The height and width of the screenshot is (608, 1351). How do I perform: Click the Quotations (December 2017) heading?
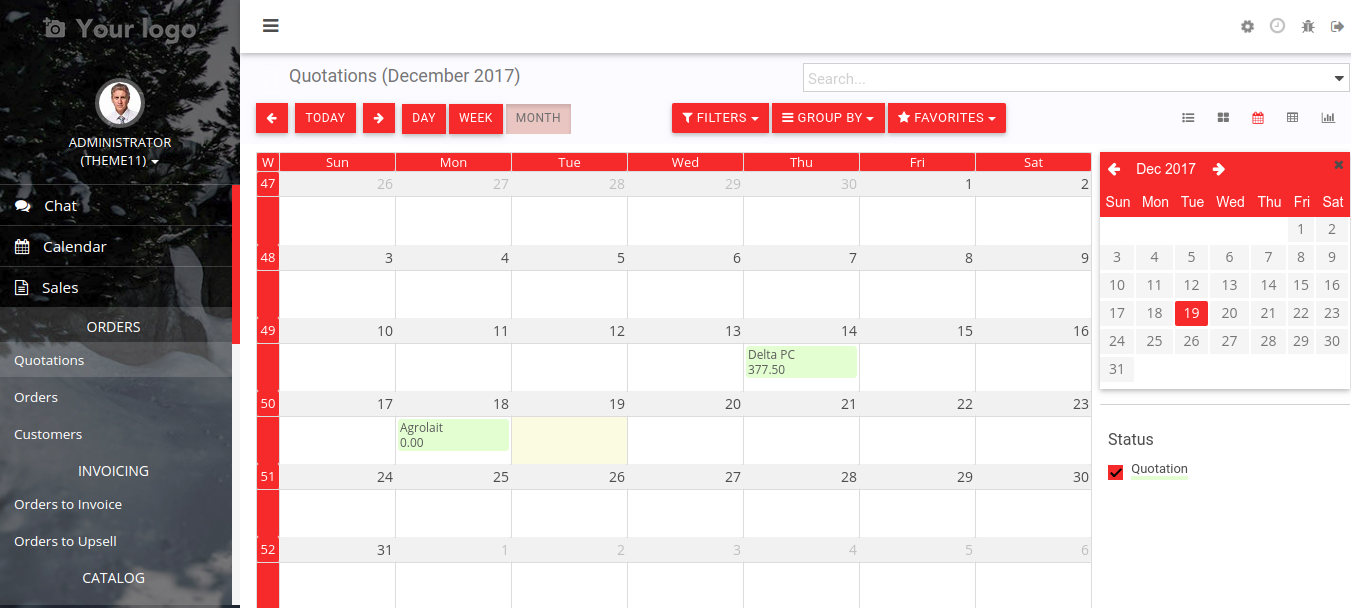[404, 76]
